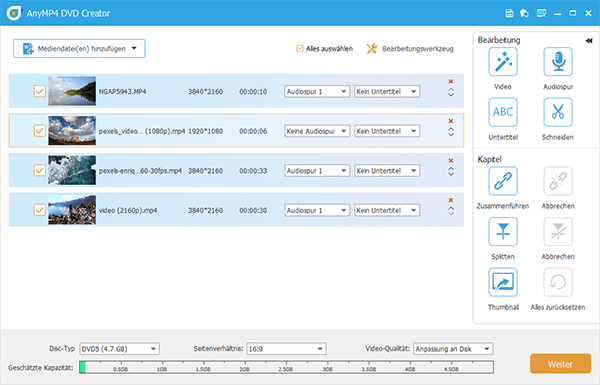
Task: Open Kein Untertitel dropdown for NGAP5943.MP4
Action: click(x=387, y=91)
